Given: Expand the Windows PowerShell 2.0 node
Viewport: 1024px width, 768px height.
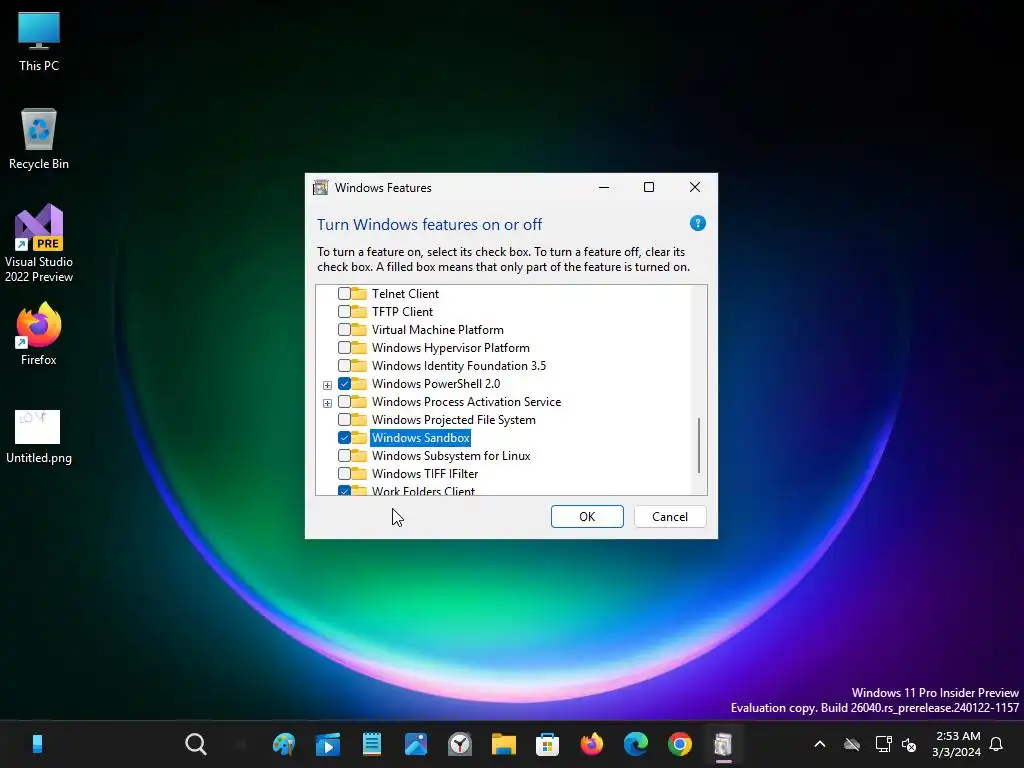Looking at the screenshot, I should [327, 385].
